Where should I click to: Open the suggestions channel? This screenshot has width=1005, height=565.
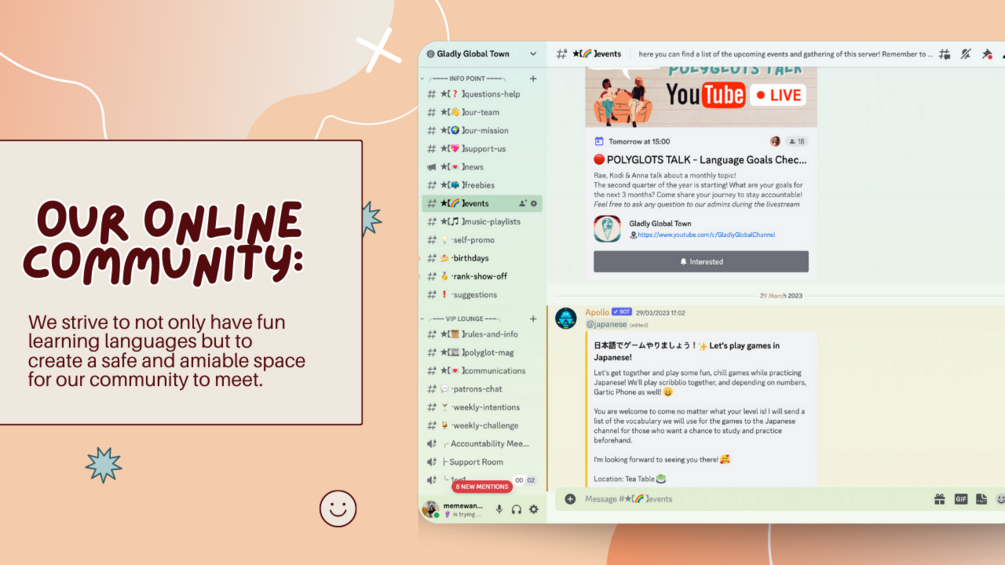click(482, 295)
